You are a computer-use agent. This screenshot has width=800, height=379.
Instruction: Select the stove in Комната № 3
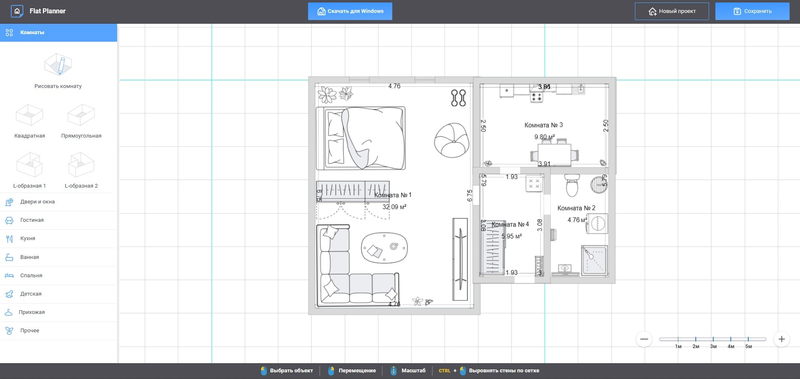pyautogui.click(x=536, y=96)
